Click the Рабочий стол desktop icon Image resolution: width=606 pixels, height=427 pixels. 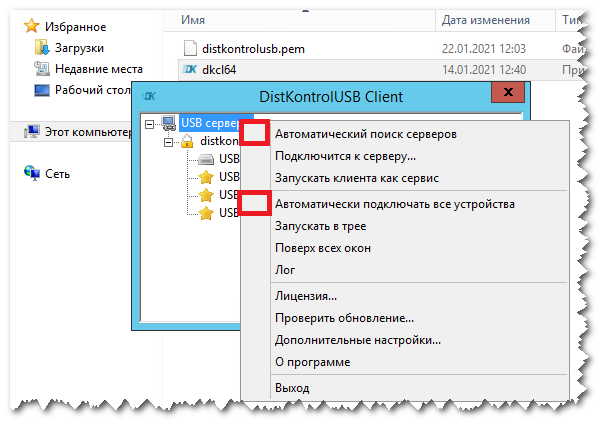(42, 90)
